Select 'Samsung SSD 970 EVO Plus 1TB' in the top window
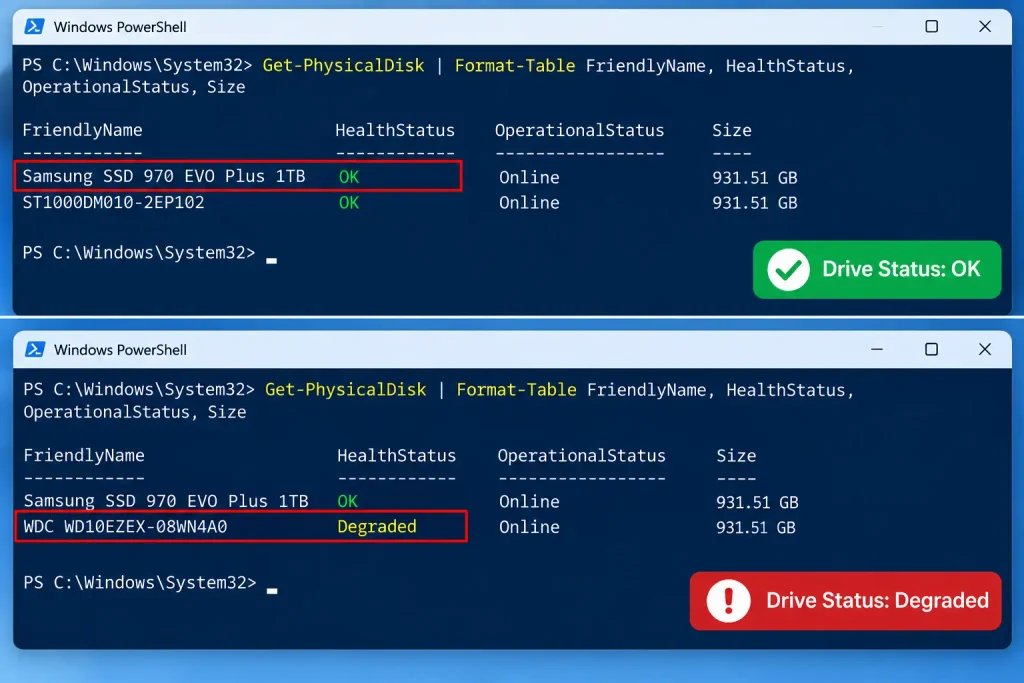 pos(164,176)
